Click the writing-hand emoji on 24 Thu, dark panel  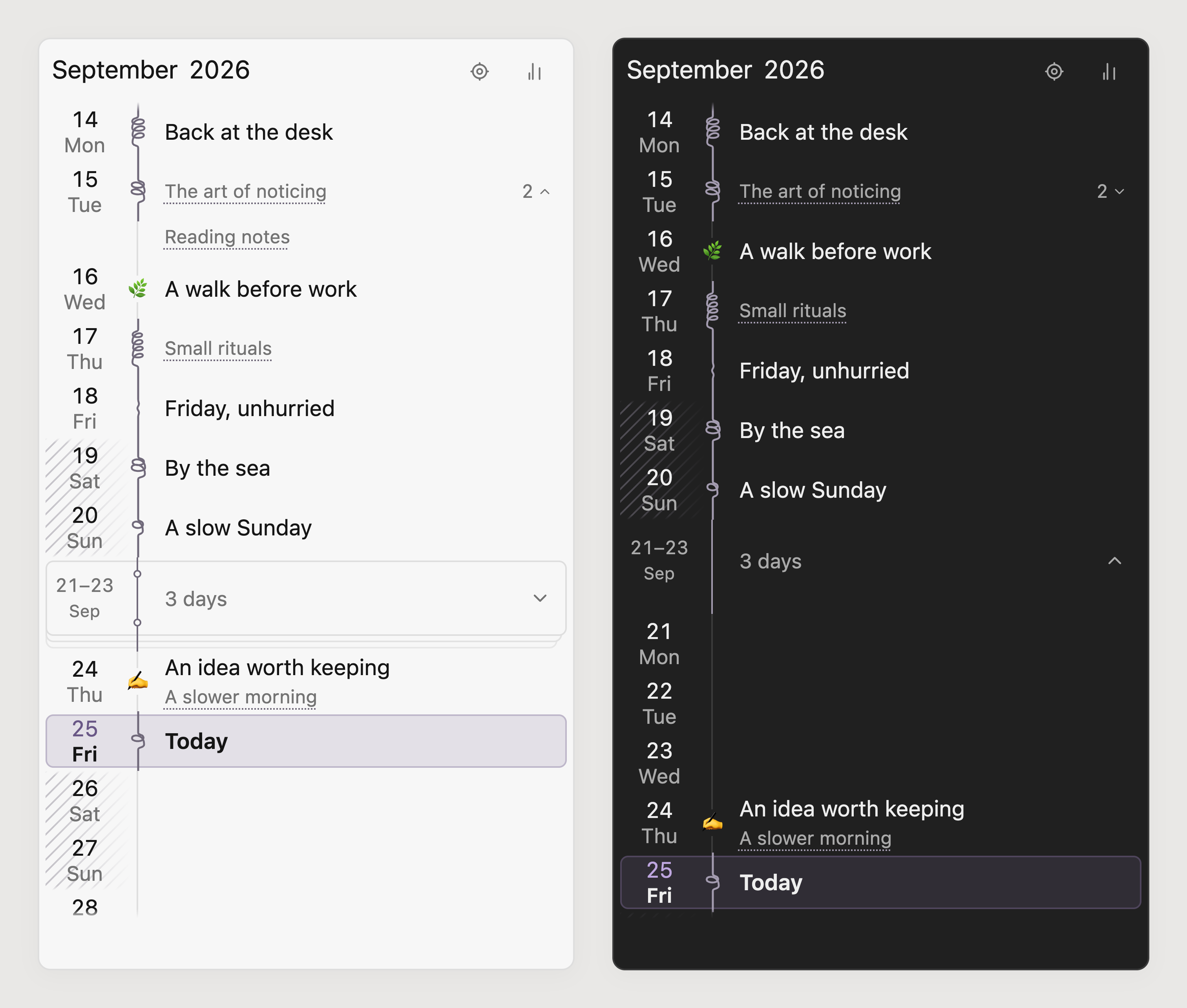[x=712, y=822]
